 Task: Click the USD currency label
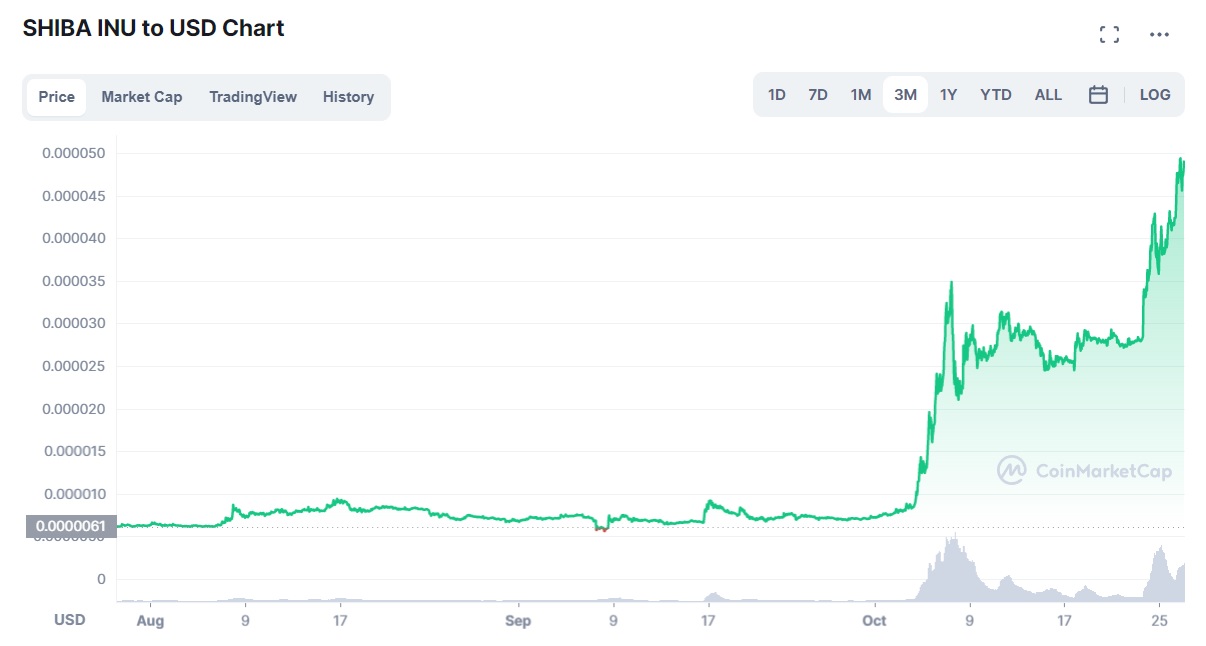point(70,620)
